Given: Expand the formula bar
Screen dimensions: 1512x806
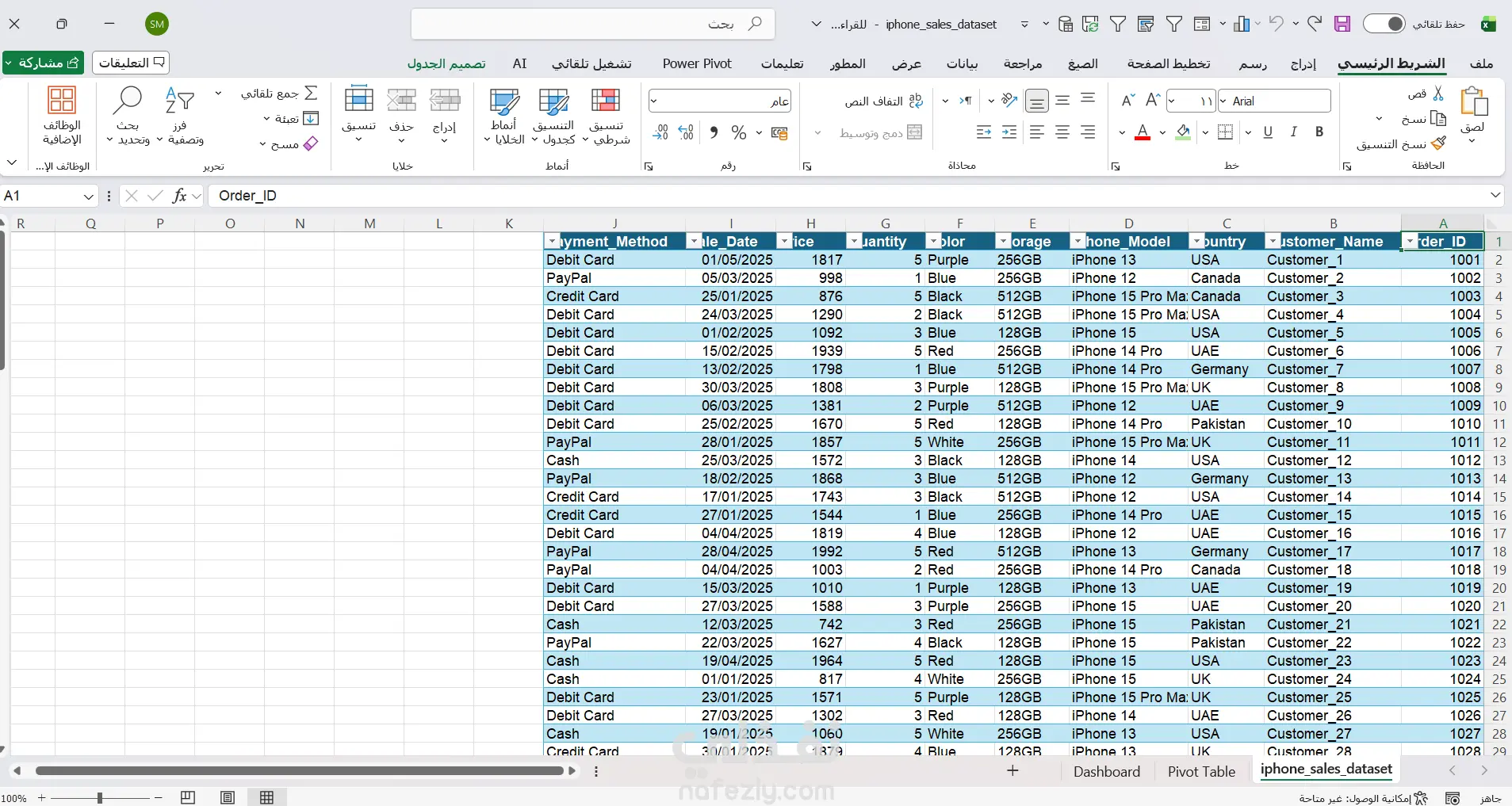Looking at the screenshot, I should [x=1495, y=196].
